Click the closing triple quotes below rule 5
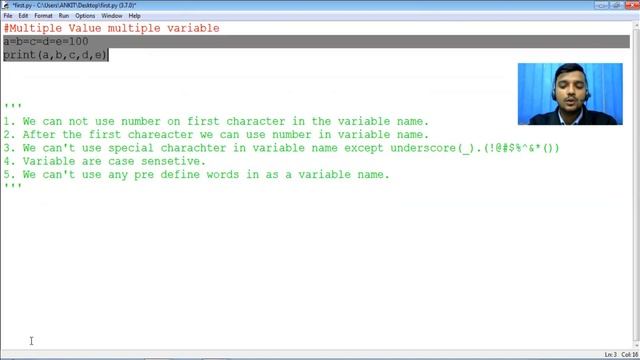Screen dimensions: 640x360 pyautogui.click(x=13, y=187)
